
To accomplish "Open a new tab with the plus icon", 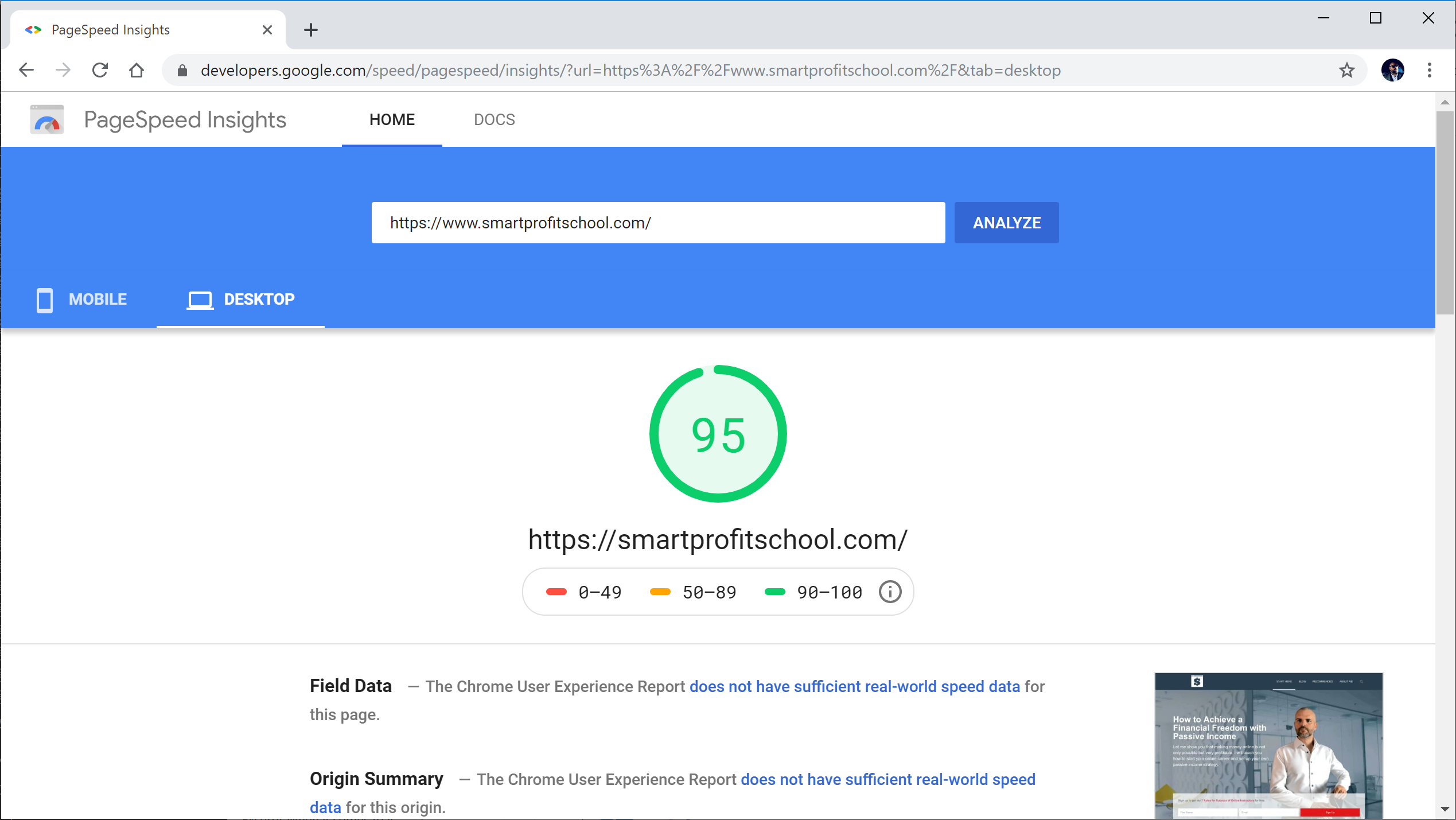I will coord(311,30).
